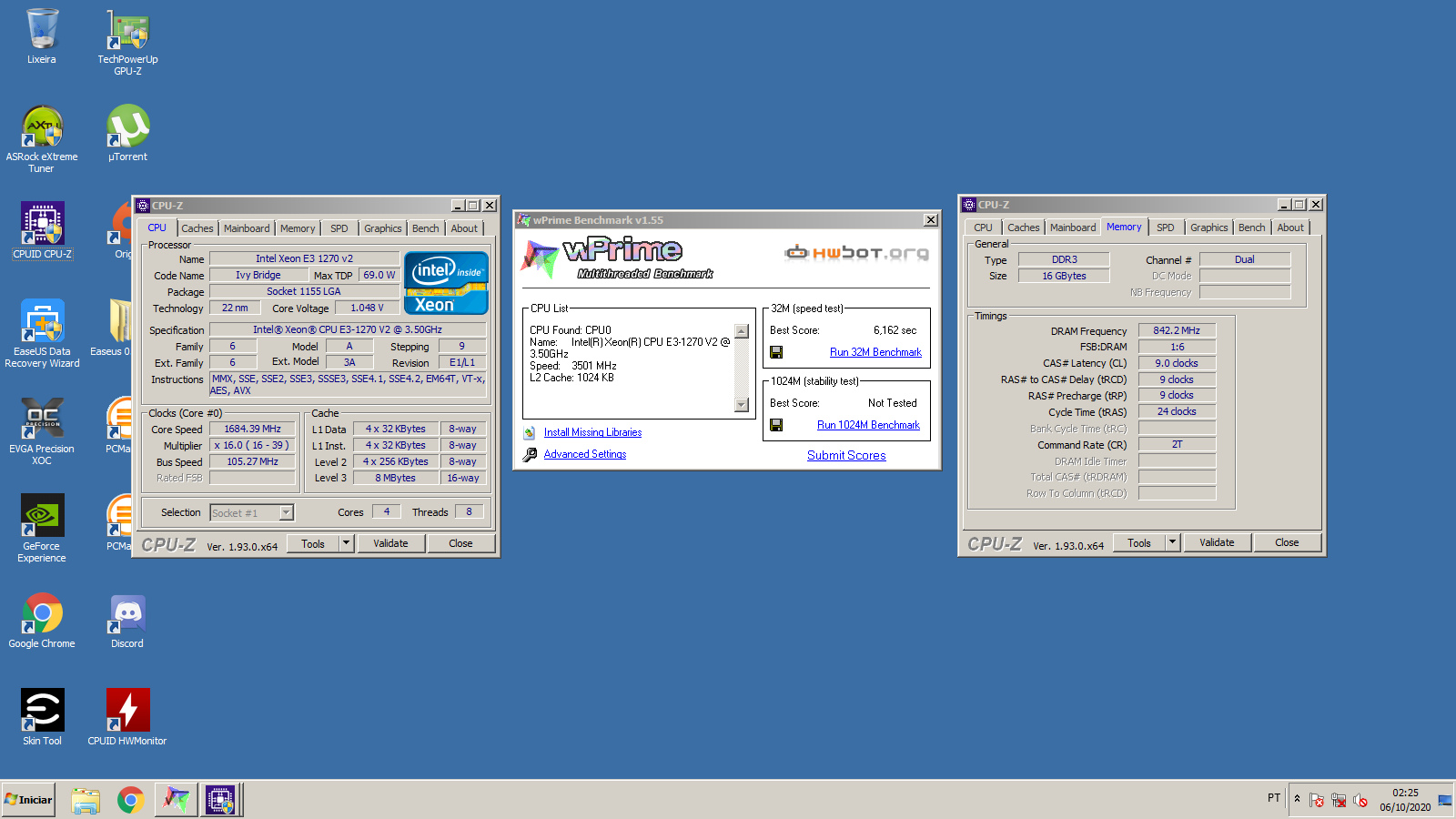Click Close button in right CPU-Z window
The width and height of the screenshot is (1456, 819).
coord(1287,542)
